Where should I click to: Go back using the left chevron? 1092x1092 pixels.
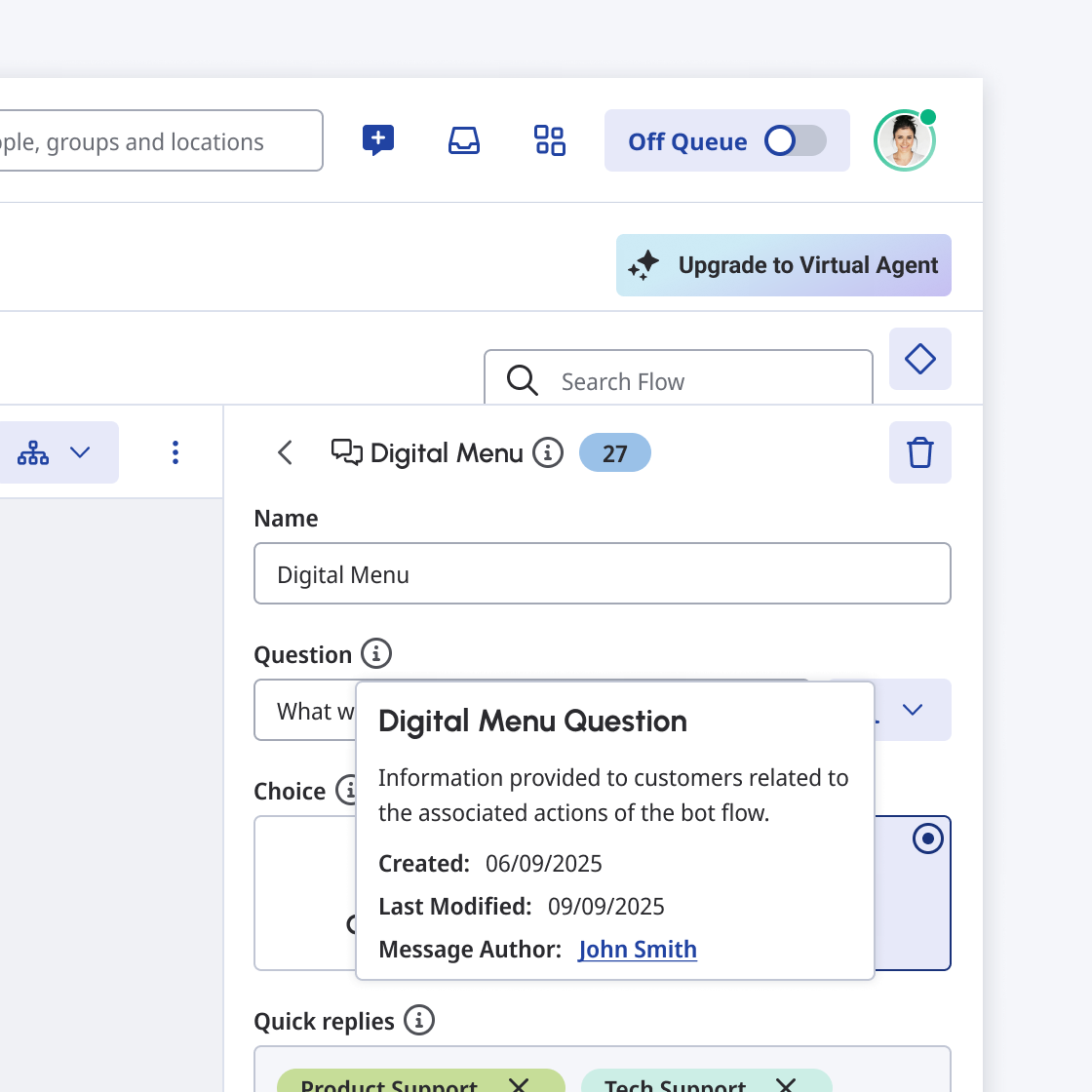(x=285, y=452)
